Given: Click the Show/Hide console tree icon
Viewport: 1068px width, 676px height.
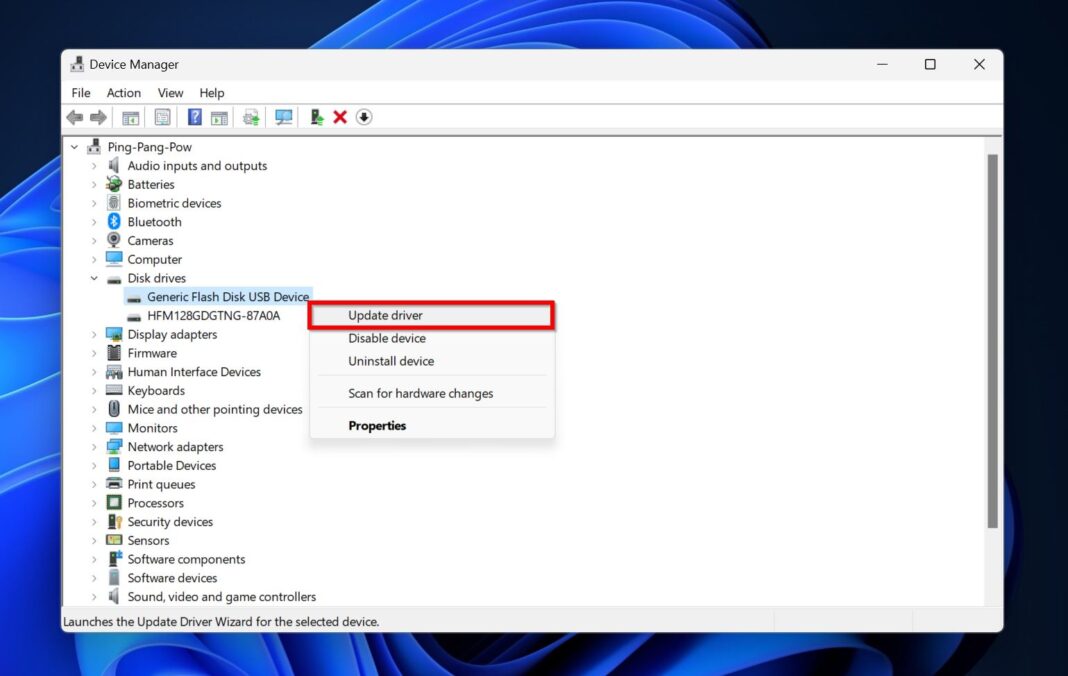Looking at the screenshot, I should tap(130, 117).
